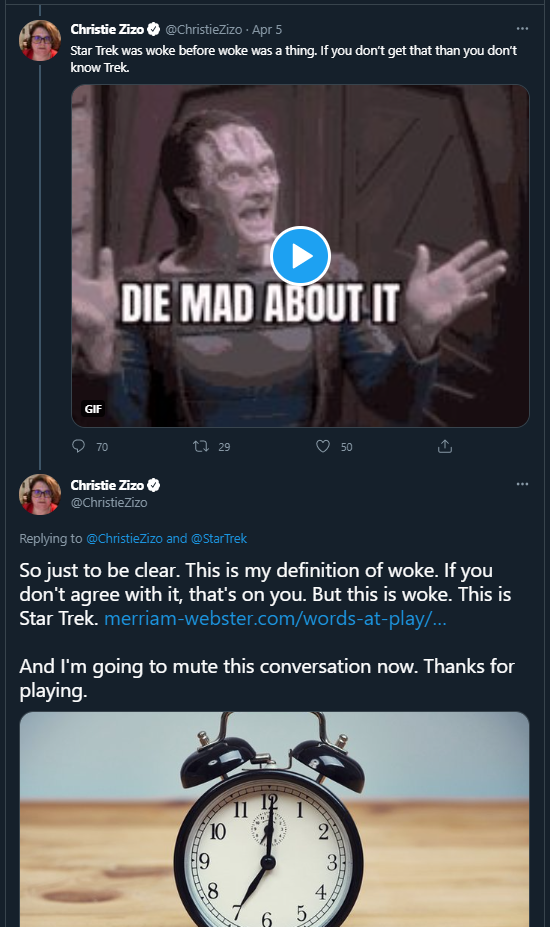The image size is (550, 927).
Task: Like the tweet showing 50 likes
Action: point(322,446)
